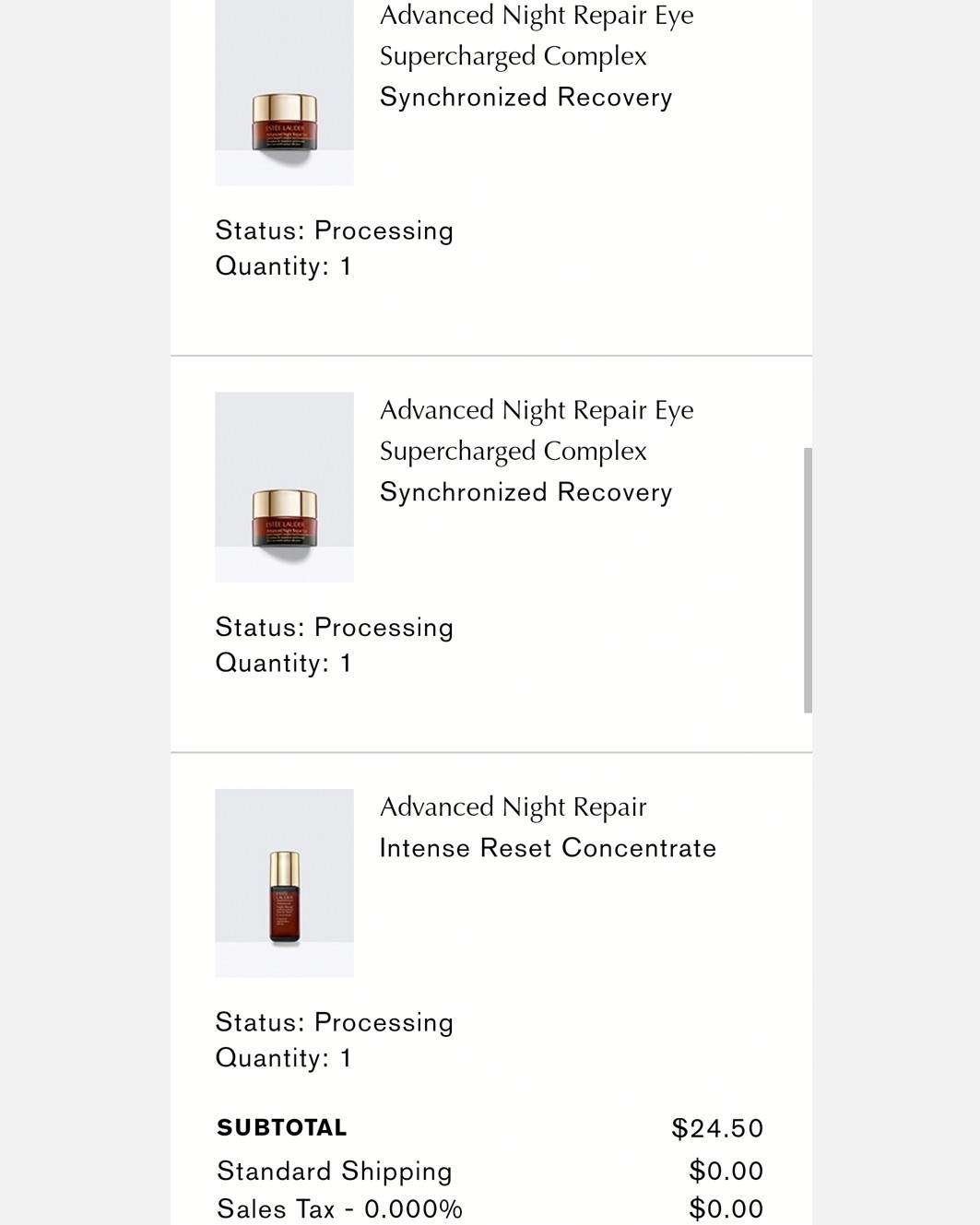Open Advanced Night Repair Intense Reset Concentrate link
Image resolution: width=980 pixels, height=1225 pixels.
(x=548, y=827)
